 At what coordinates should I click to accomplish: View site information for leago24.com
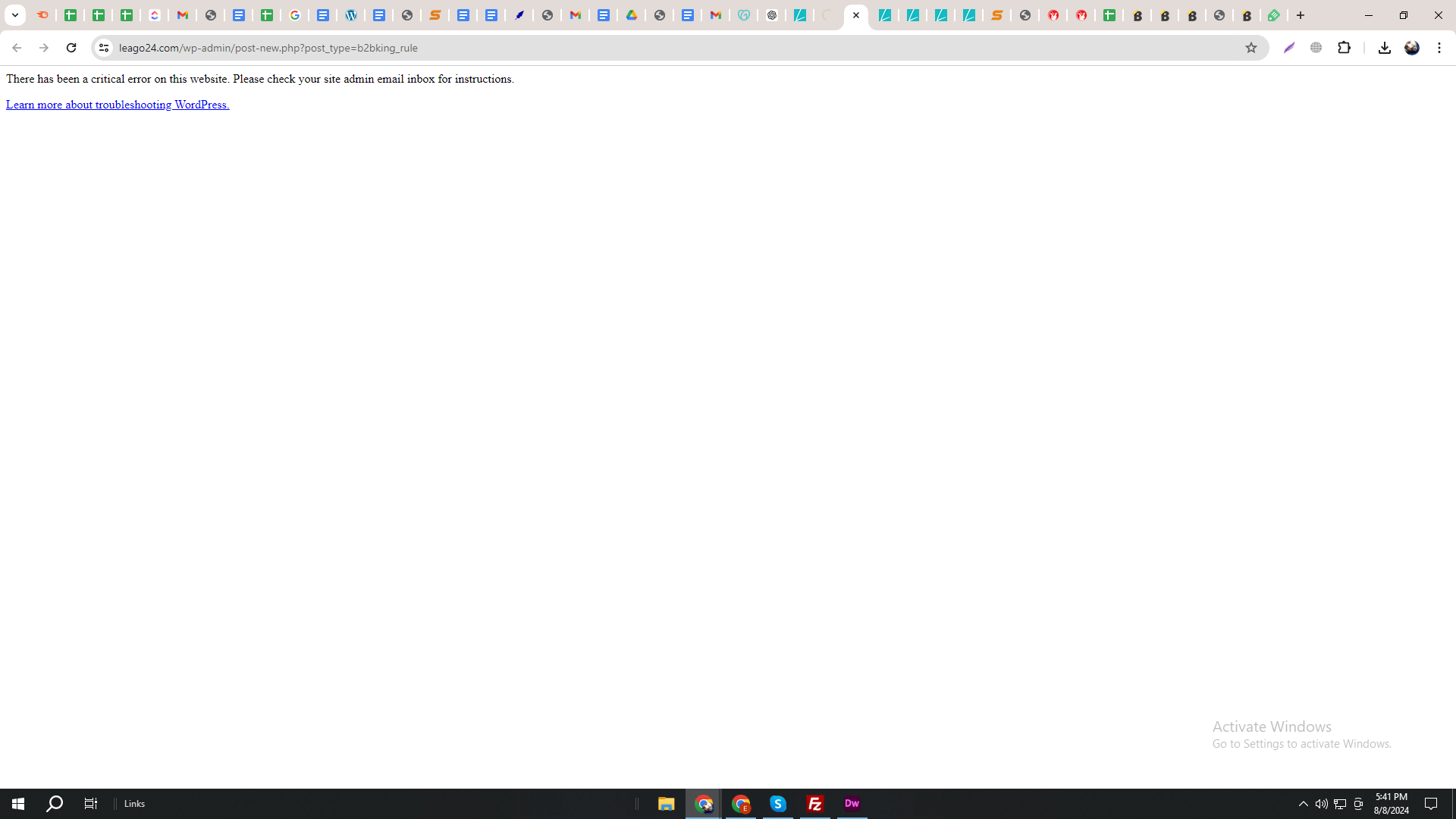tap(104, 48)
